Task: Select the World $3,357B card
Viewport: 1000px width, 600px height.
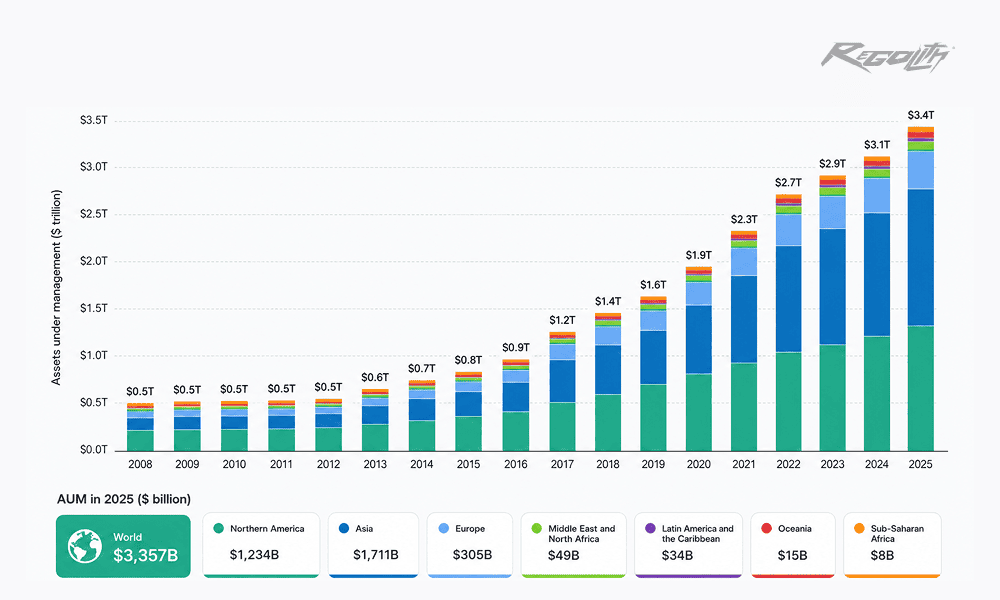Action: click(x=123, y=546)
